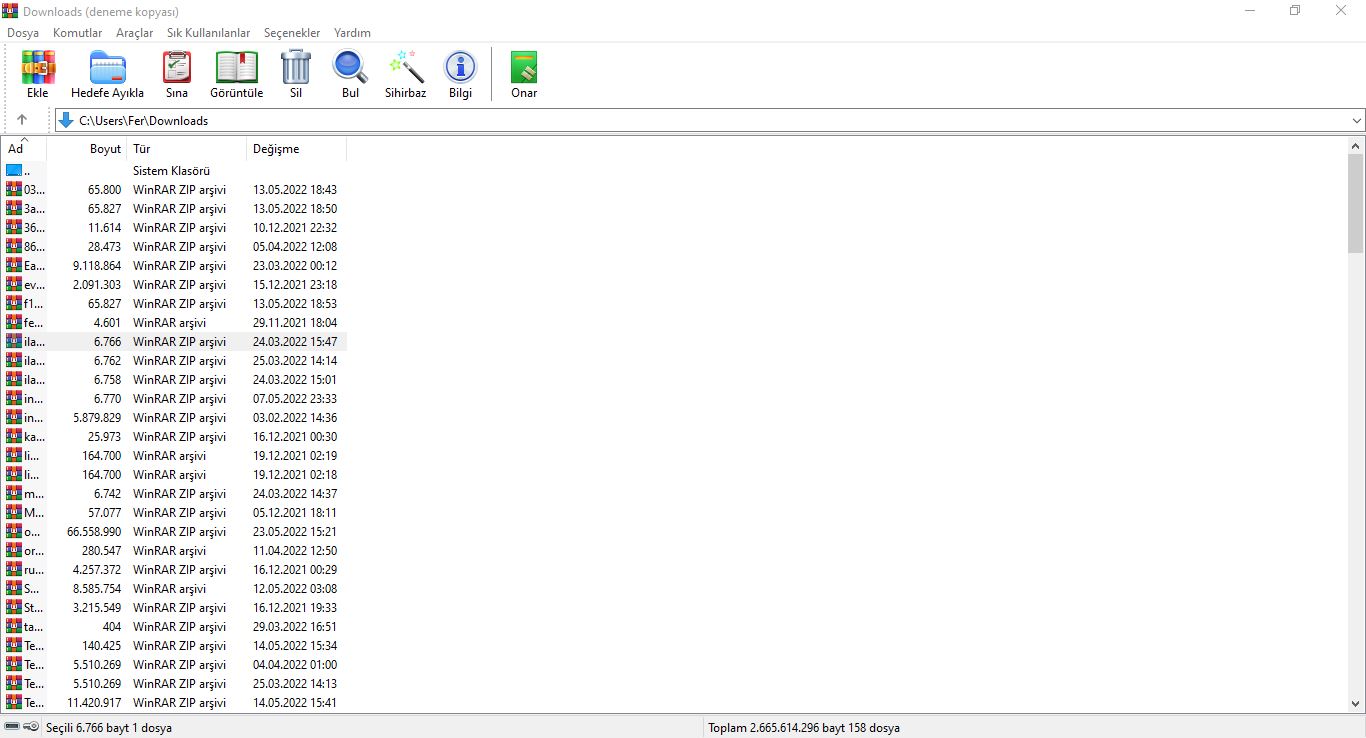Open the Bul search tool
This screenshot has width=1366, height=738.
[x=350, y=67]
